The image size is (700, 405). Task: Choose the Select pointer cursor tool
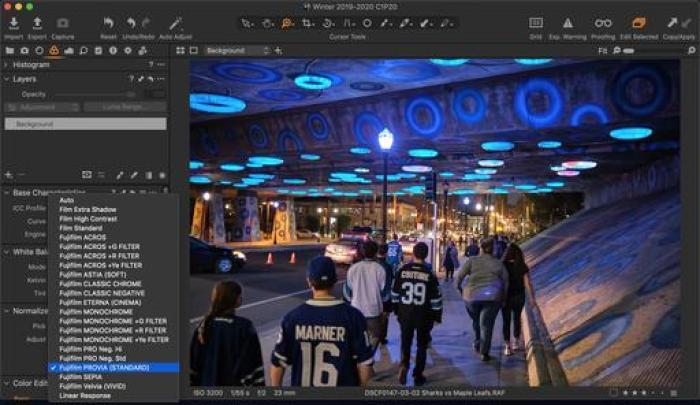click(246, 23)
